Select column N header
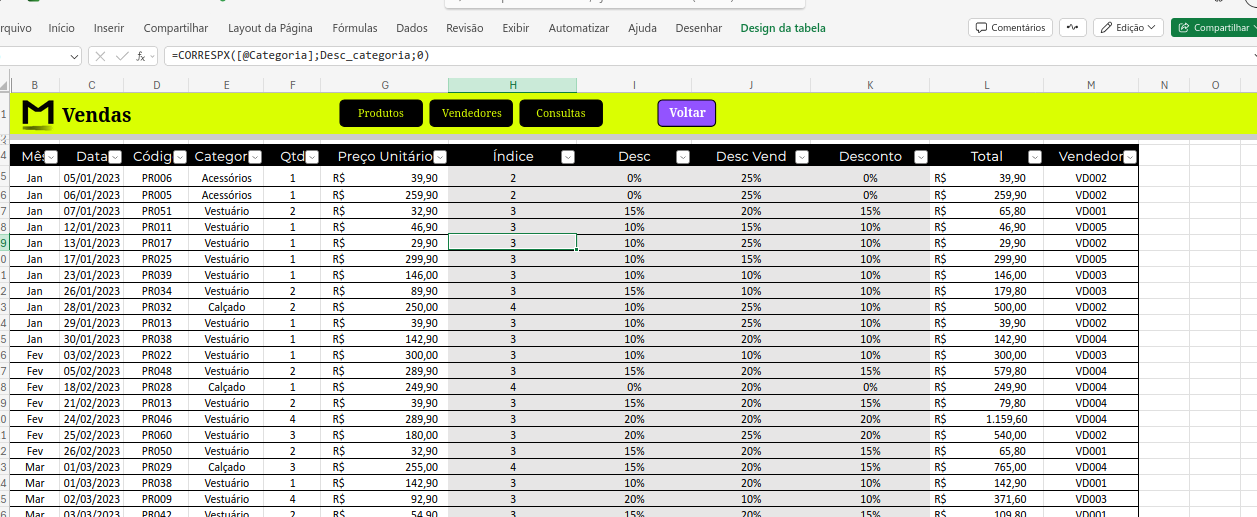Screen dimensions: 1257x517 coord(1164,85)
